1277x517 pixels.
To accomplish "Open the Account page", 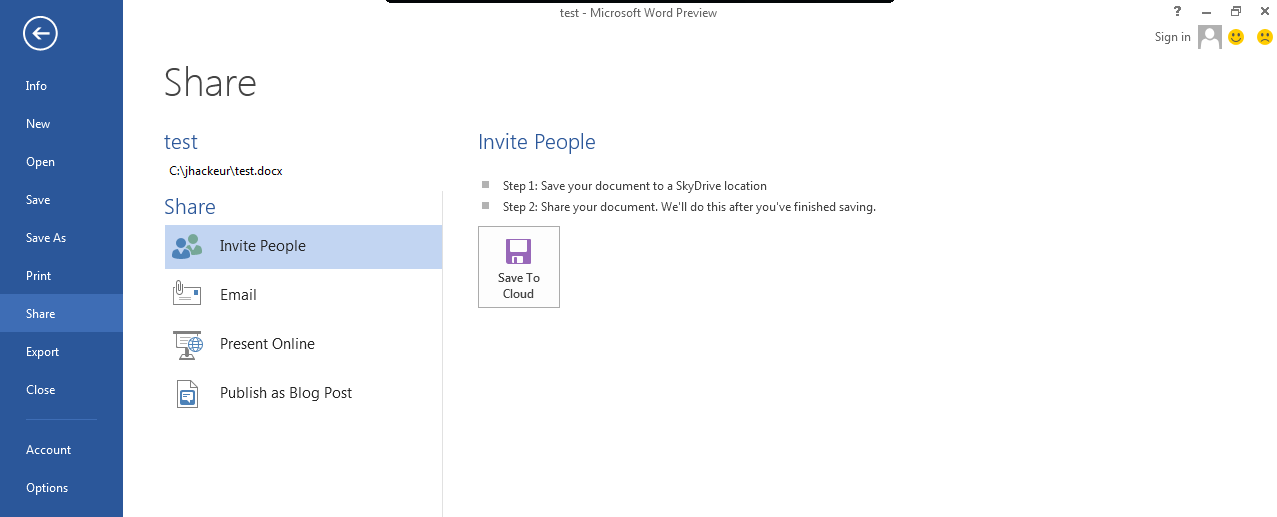I will [61, 450].
